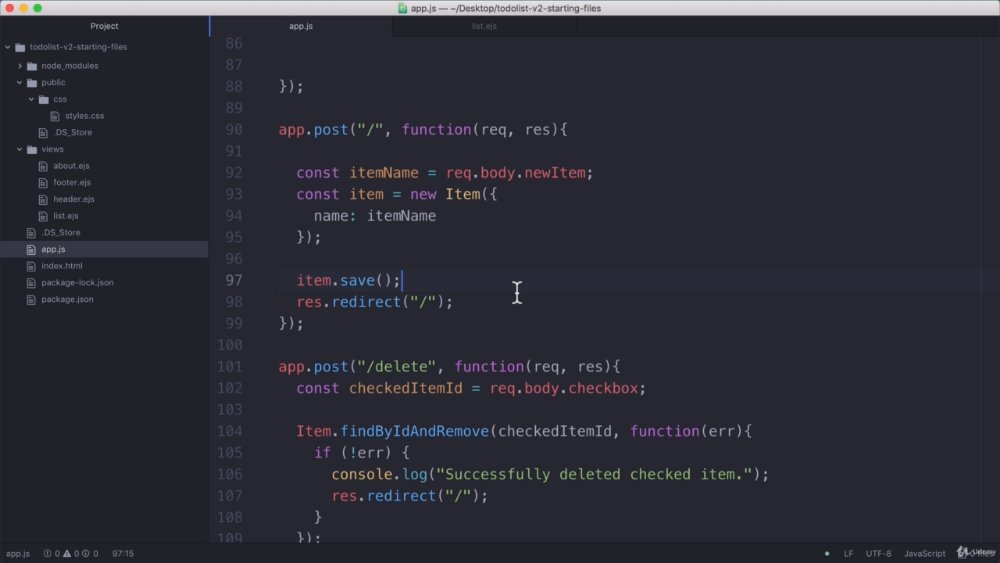
Task: Click the styles.css file icon
Action: click(x=55, y=116)
